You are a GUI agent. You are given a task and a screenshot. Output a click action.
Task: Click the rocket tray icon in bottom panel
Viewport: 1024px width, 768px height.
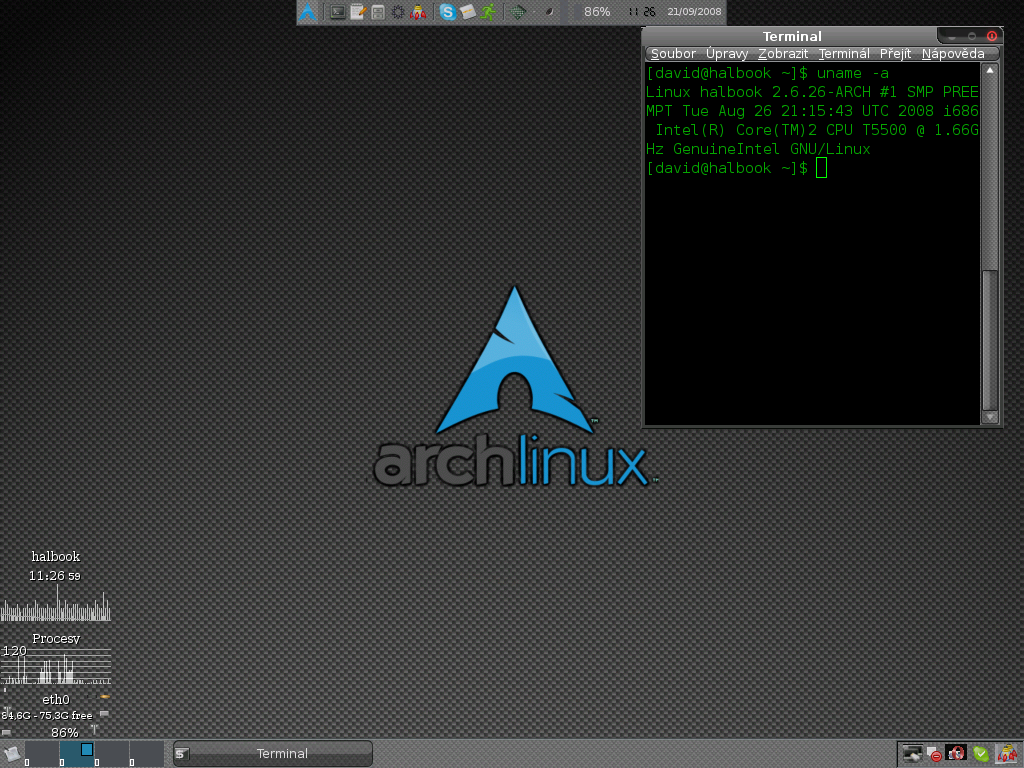click(x=1007, y=754)
